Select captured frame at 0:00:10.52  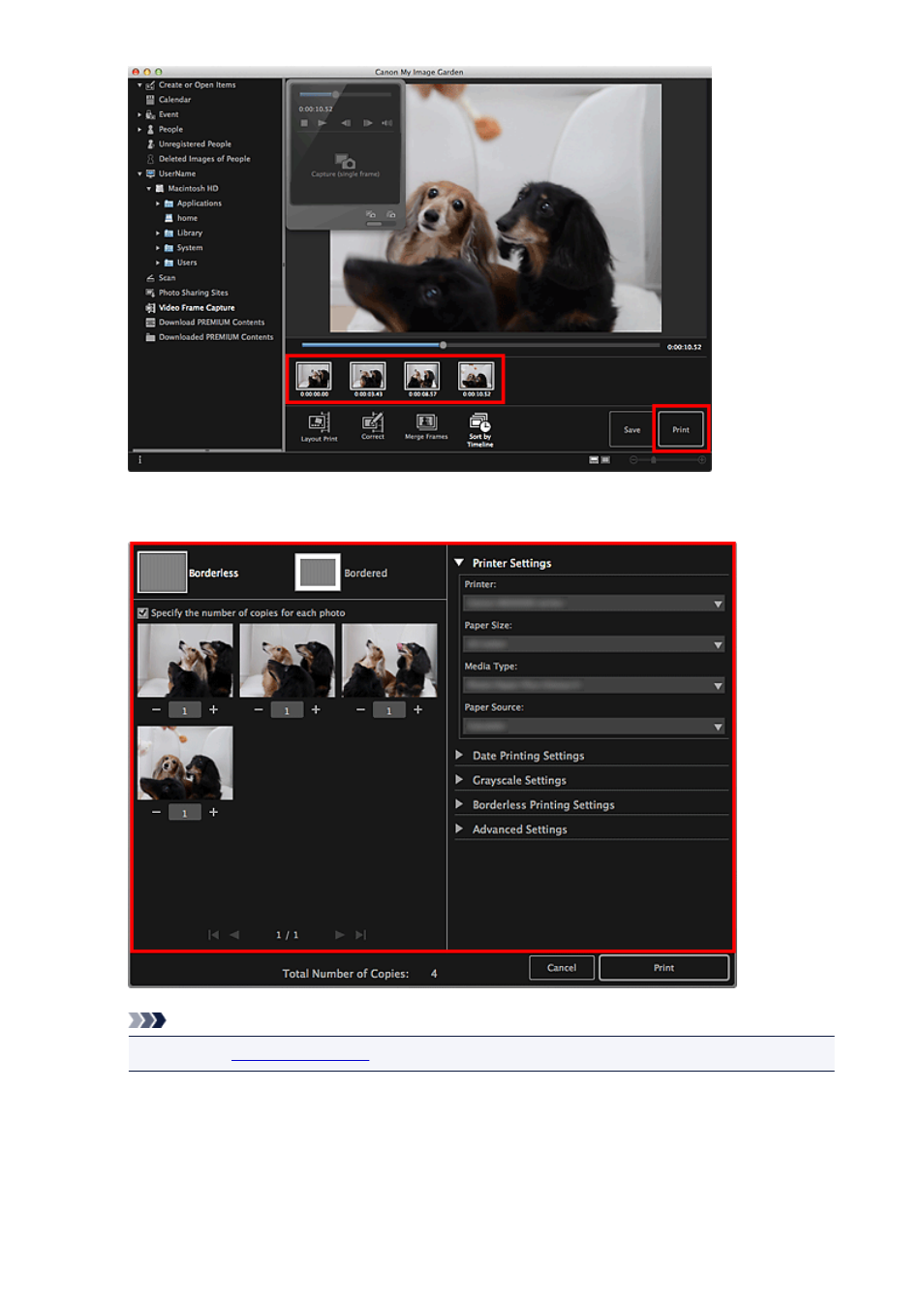477,376
